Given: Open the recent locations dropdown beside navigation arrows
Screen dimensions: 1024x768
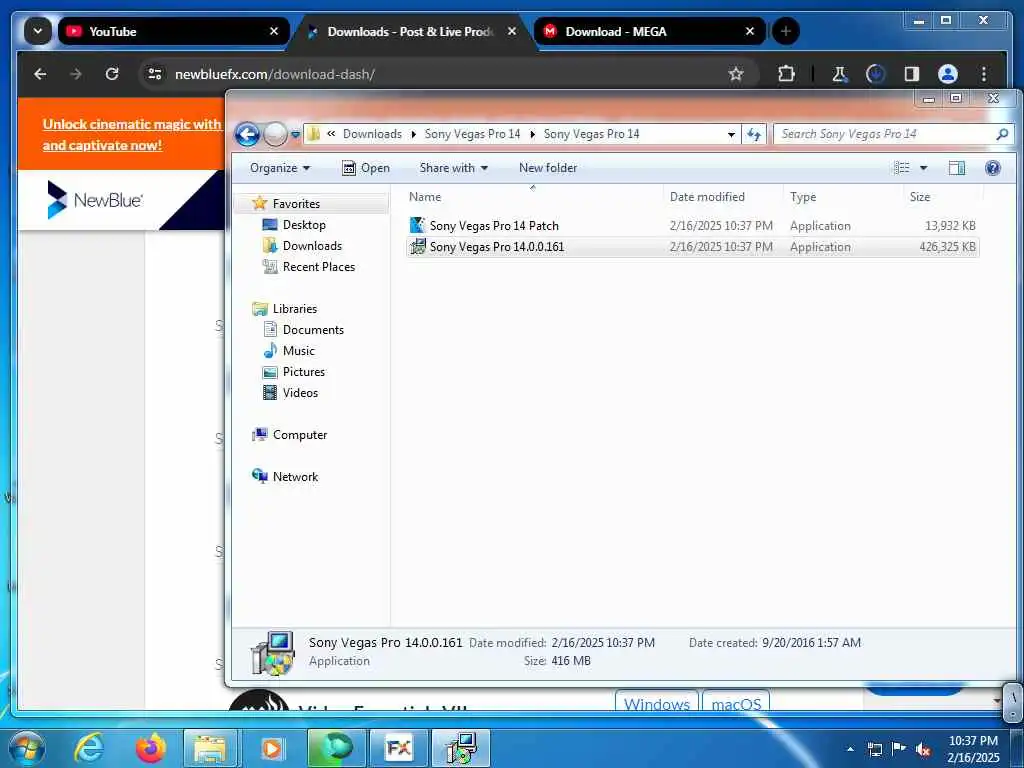Looking at the screenshot, I should tap(295, 135).
